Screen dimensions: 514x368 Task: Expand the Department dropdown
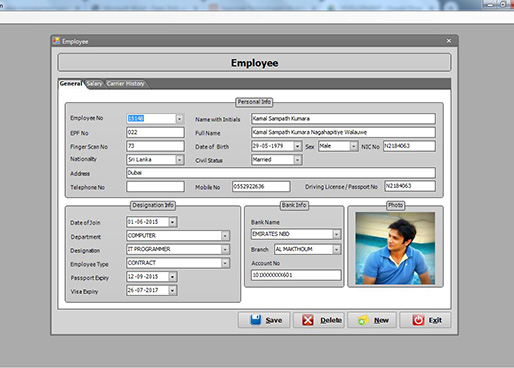click(x=225, y=236)
